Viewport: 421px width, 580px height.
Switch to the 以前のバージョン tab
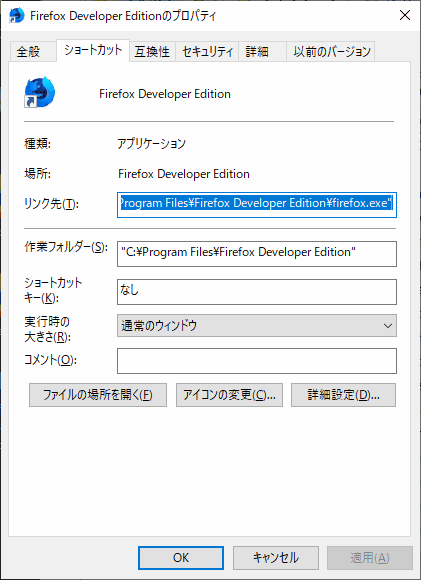tap(331, 51)
